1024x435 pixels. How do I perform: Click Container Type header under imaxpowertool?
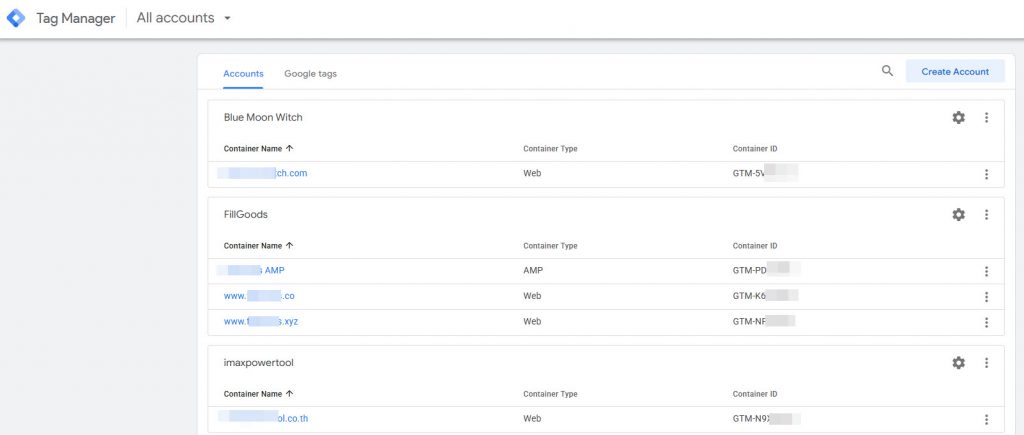click(550, 395)
